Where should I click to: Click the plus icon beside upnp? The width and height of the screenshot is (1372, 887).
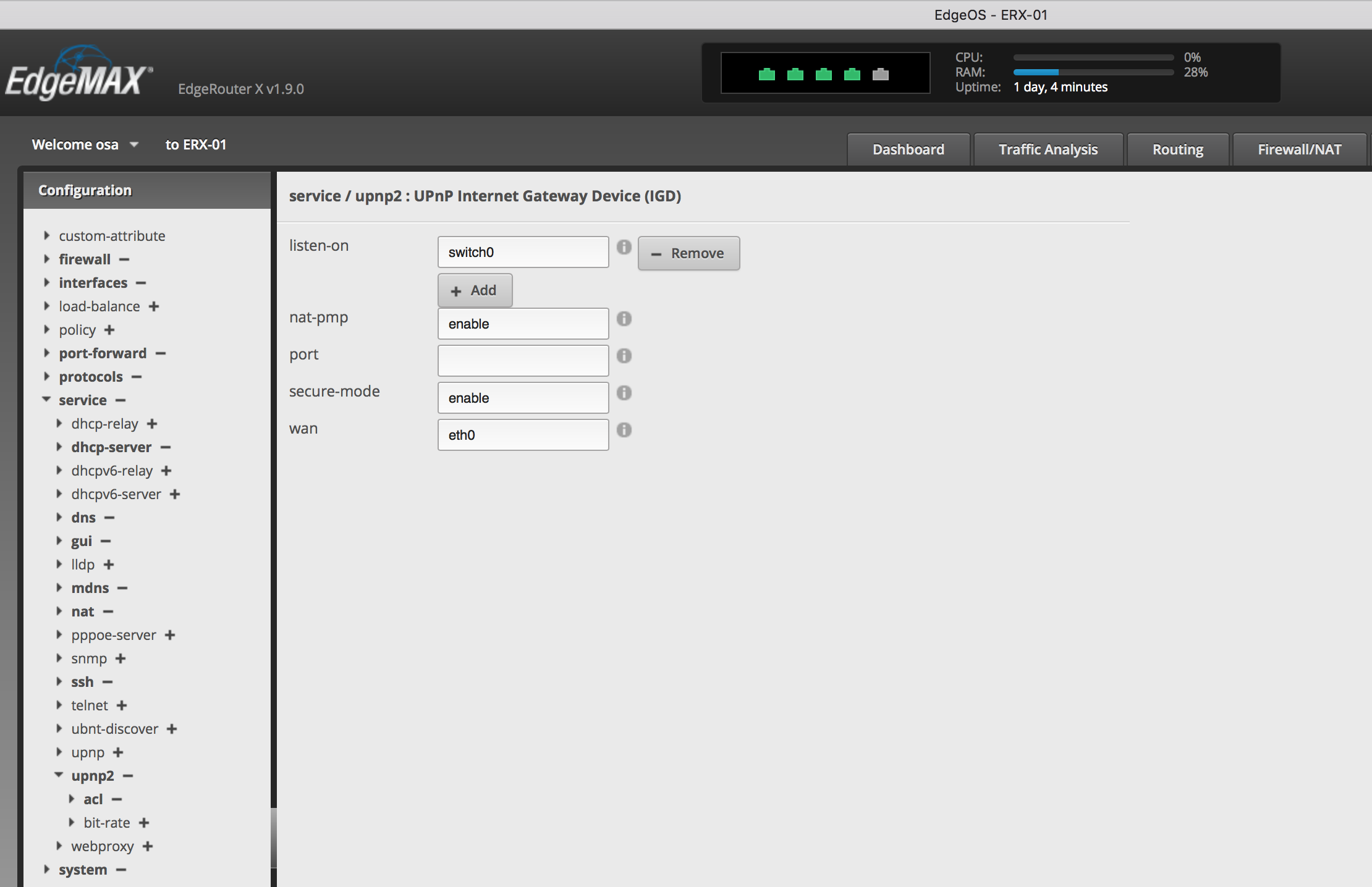[x=118, y=752]
